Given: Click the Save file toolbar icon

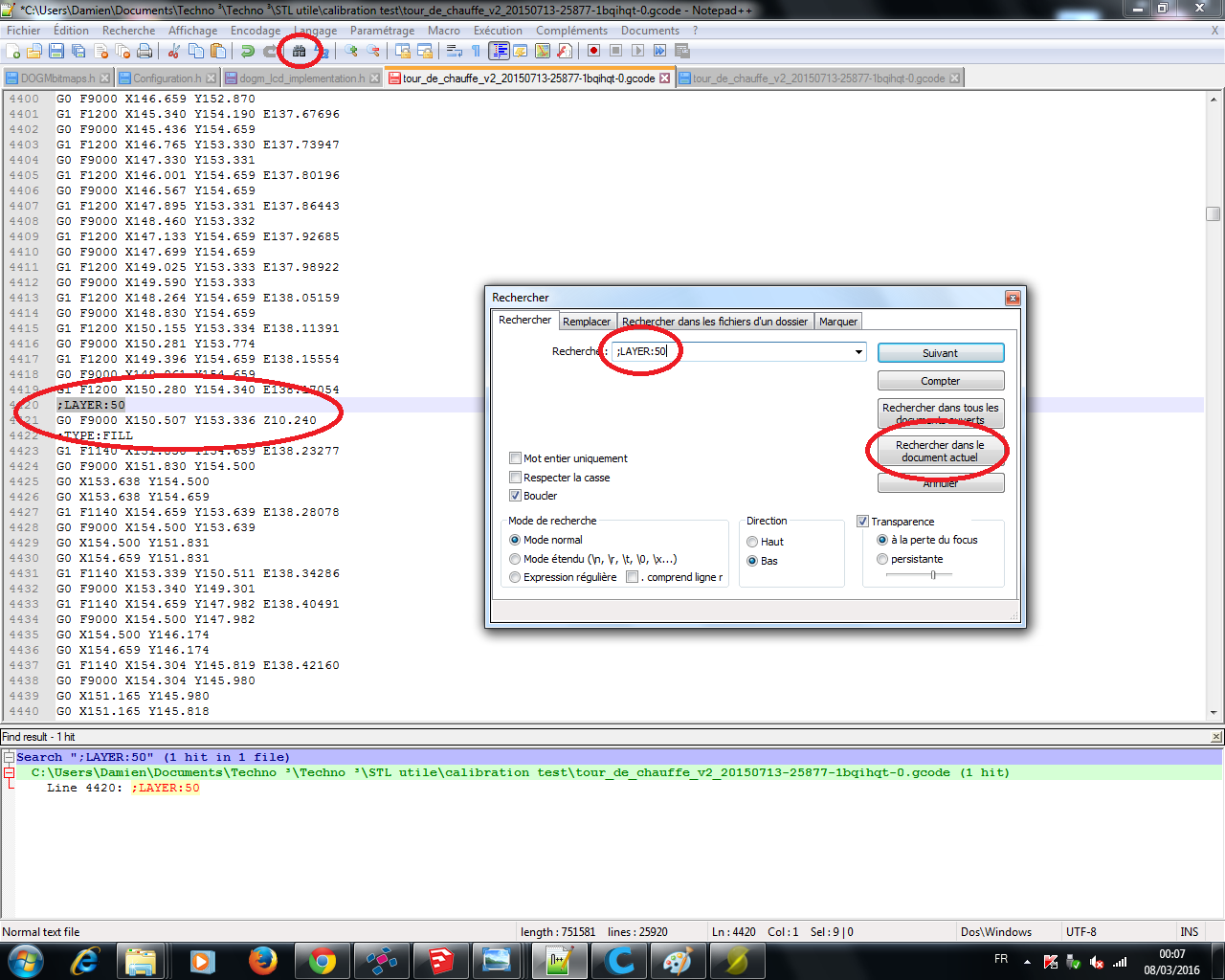Looking at the screenshot, I should [56, 51].
